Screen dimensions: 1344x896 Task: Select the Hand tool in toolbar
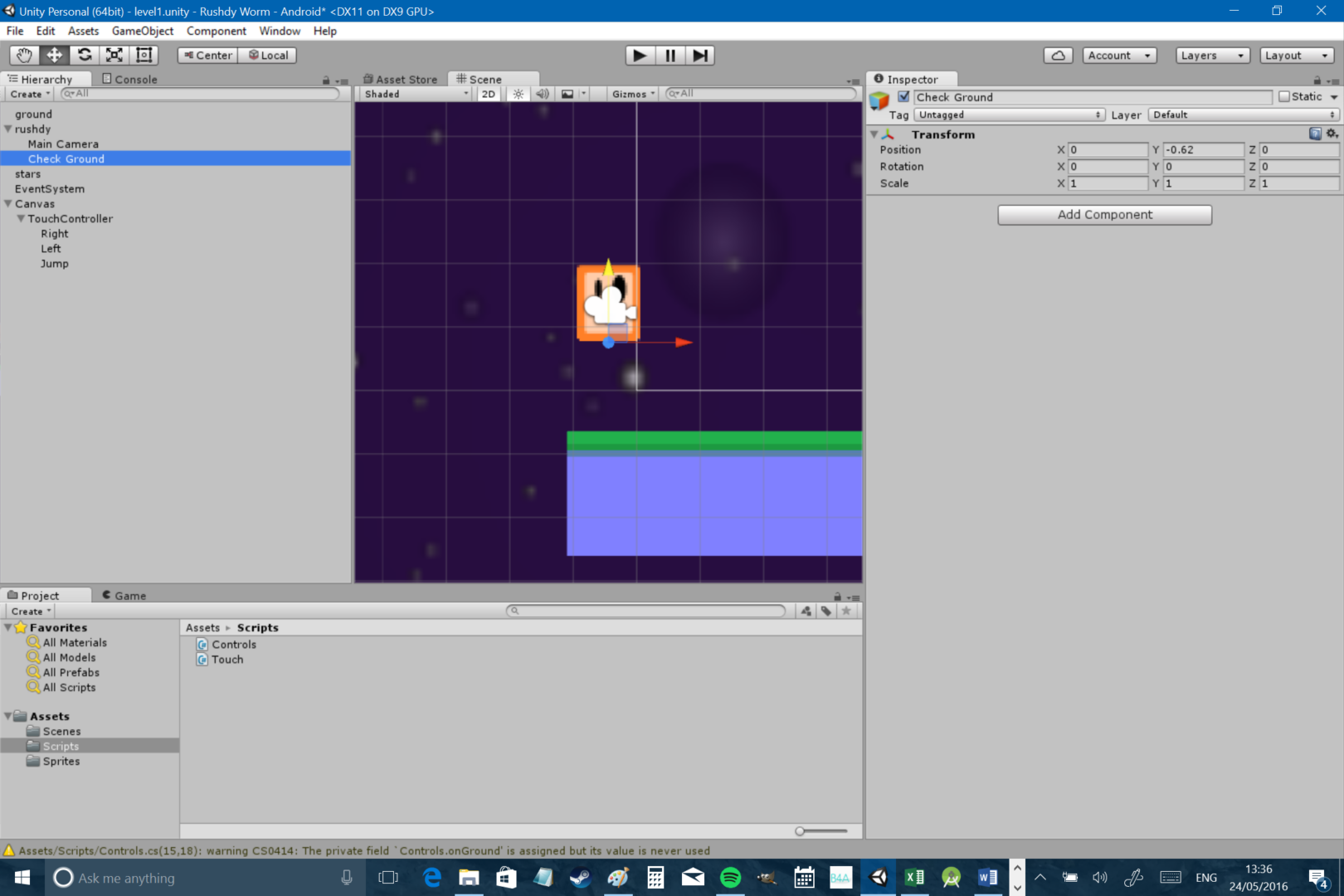click(x=24, y=55)
